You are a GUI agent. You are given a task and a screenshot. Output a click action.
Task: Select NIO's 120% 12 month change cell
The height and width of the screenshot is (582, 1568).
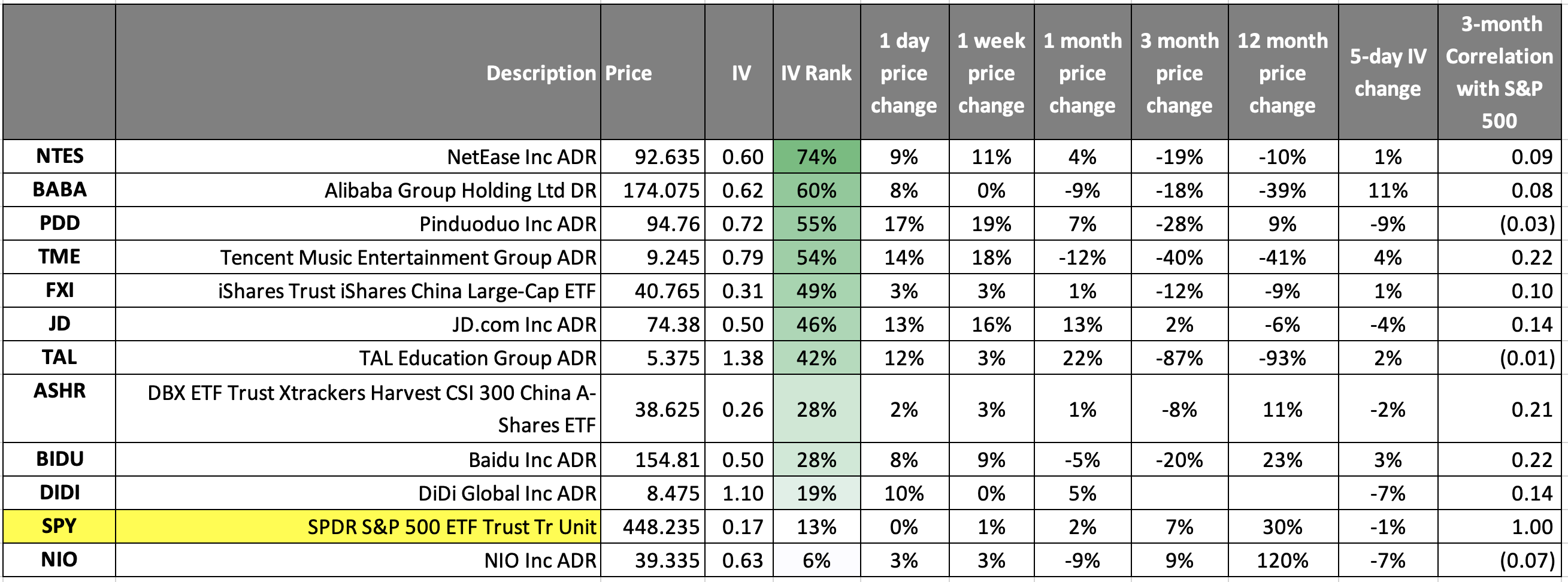1282,560
